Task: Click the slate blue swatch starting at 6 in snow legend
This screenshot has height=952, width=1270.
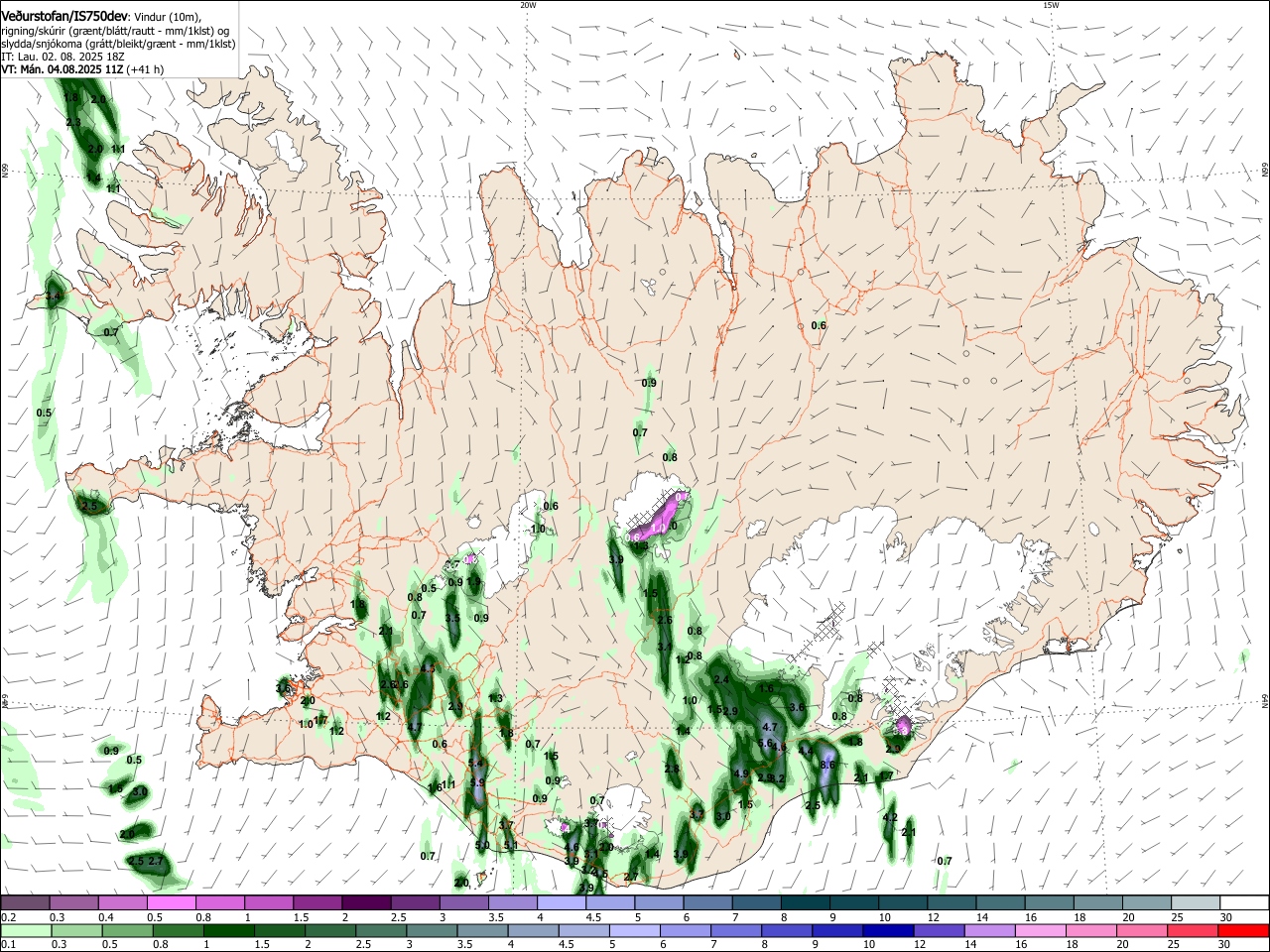Action: [708, 902]
